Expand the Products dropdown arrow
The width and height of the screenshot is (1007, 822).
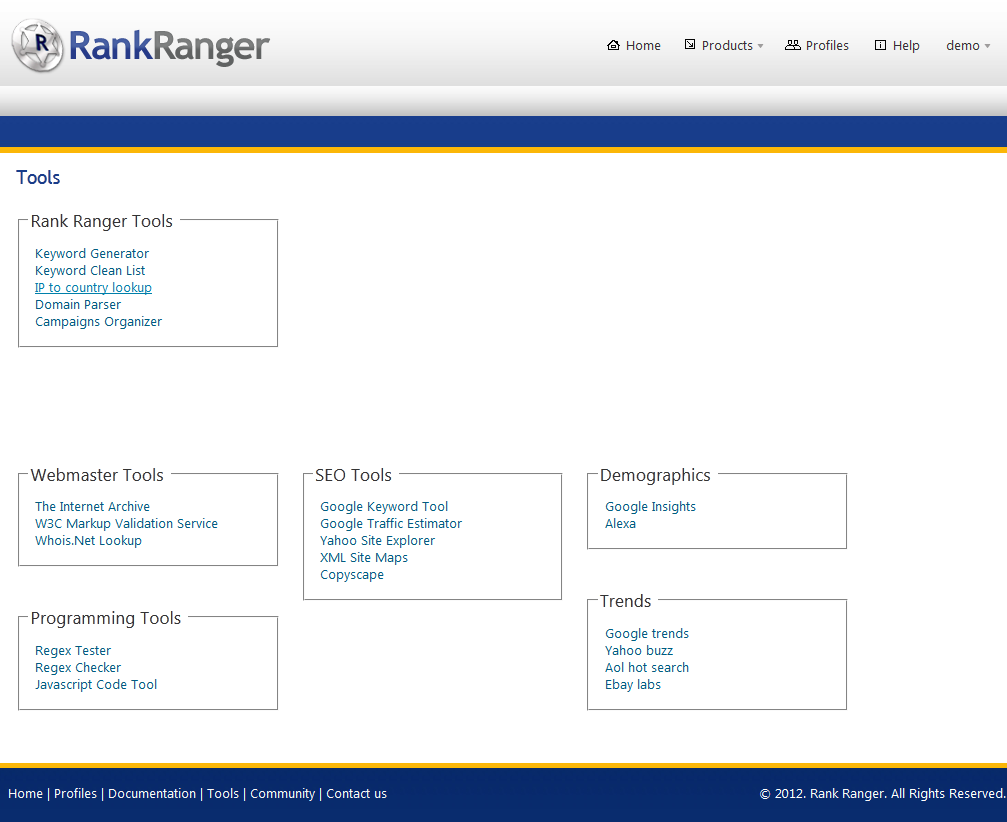point(760,46)
